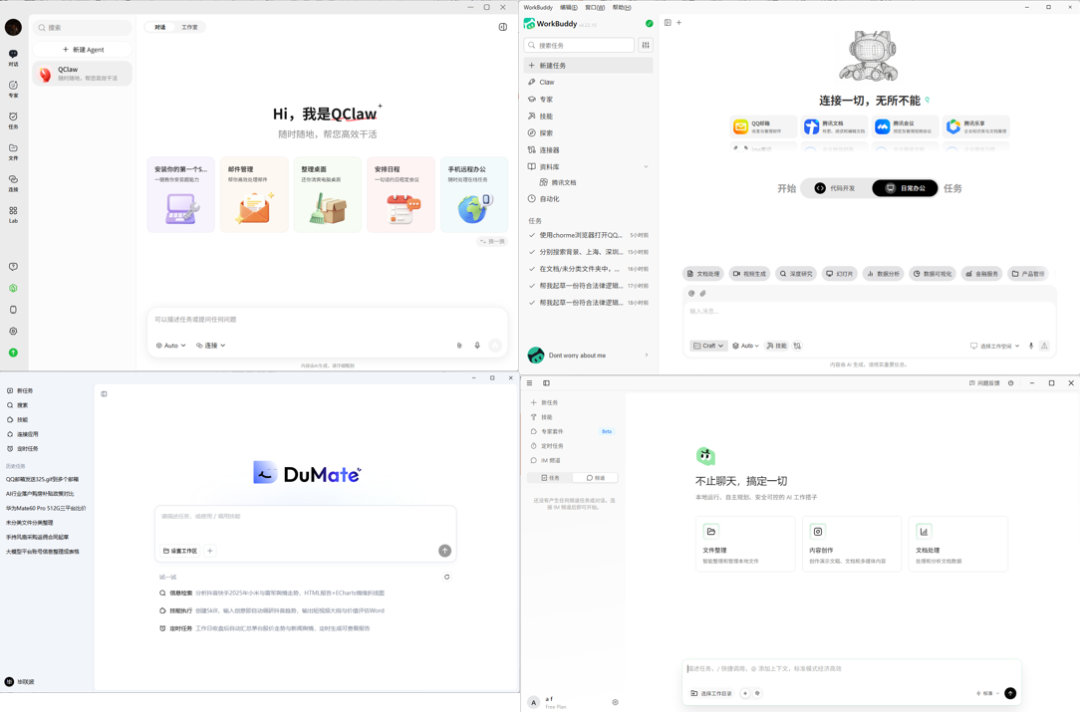Open the 邮件管理 card in QClaw
This screenshot has width=1080, height=712.
pos(254,194)
